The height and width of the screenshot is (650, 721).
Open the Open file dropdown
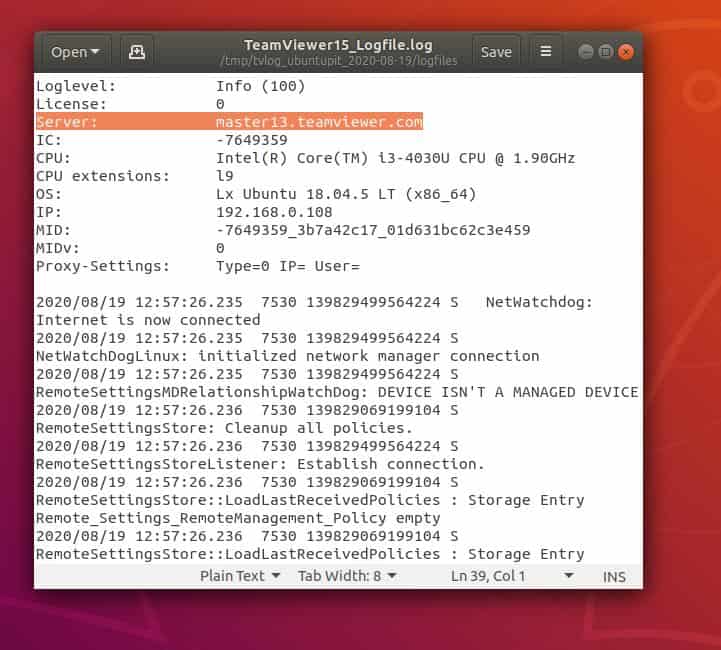[74, 52]
